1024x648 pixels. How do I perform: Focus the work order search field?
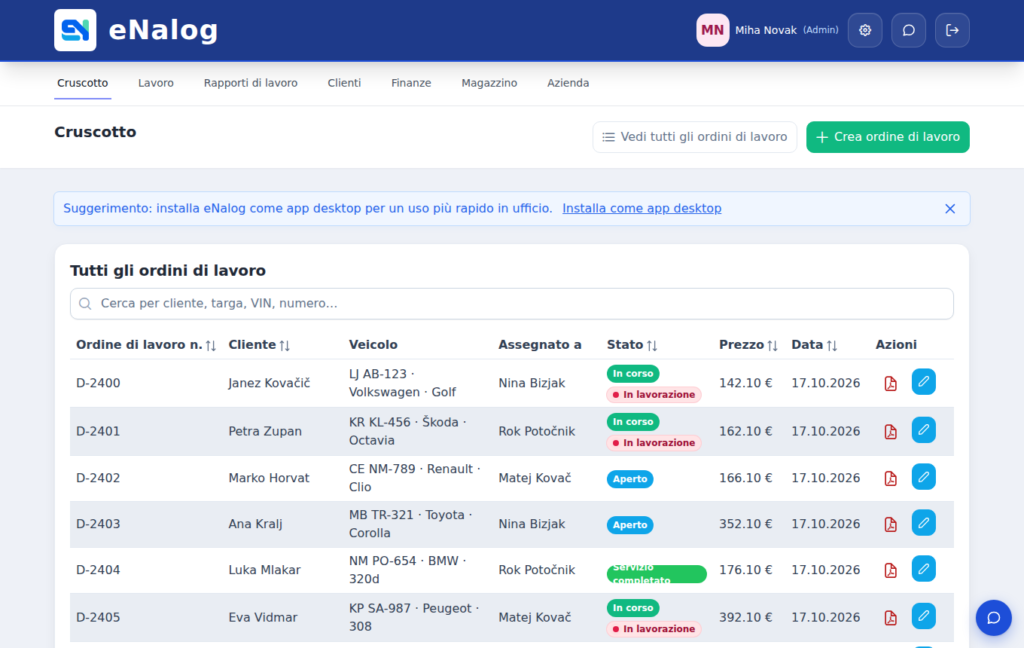pos(511,304)
